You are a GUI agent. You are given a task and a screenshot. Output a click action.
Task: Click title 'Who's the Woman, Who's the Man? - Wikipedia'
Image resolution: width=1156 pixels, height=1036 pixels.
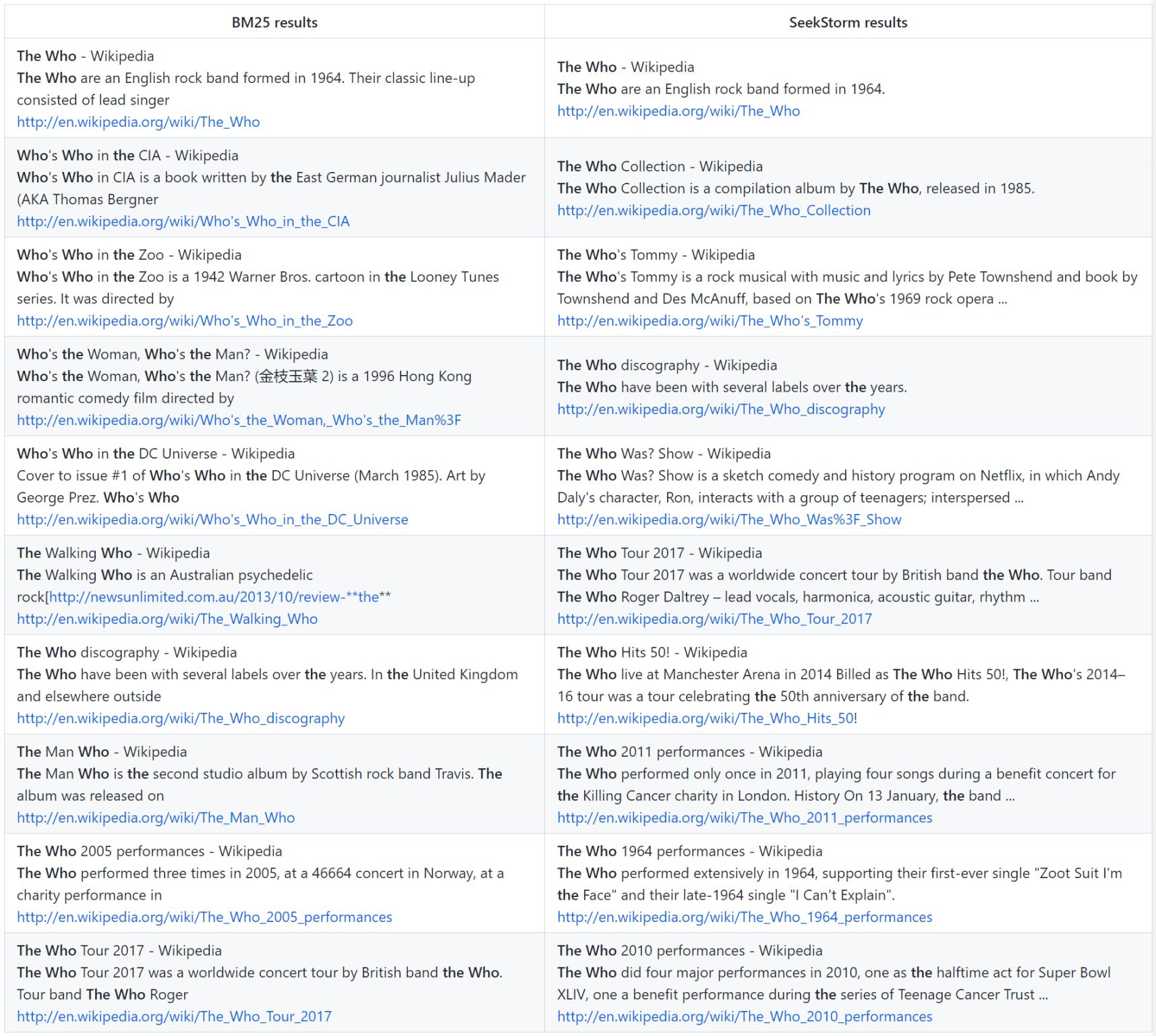(172, 354)
